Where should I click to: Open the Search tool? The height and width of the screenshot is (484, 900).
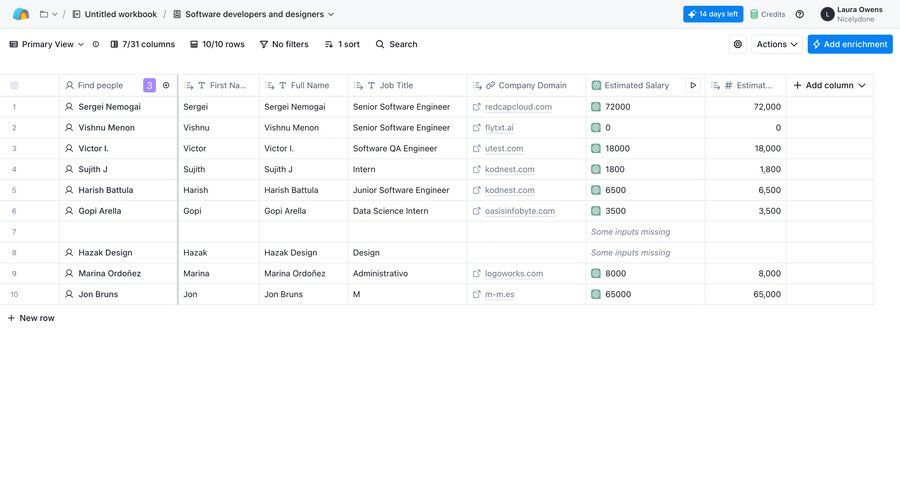point(396,44)
